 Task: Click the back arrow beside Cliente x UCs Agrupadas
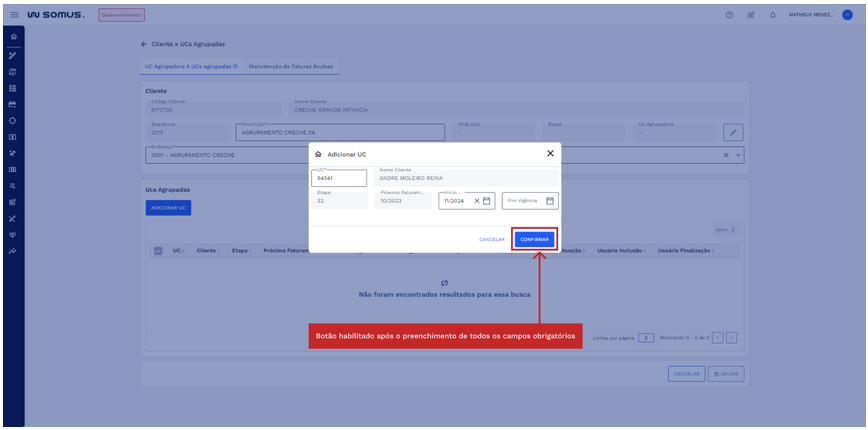pyautogui.click(x=144, y=44)
